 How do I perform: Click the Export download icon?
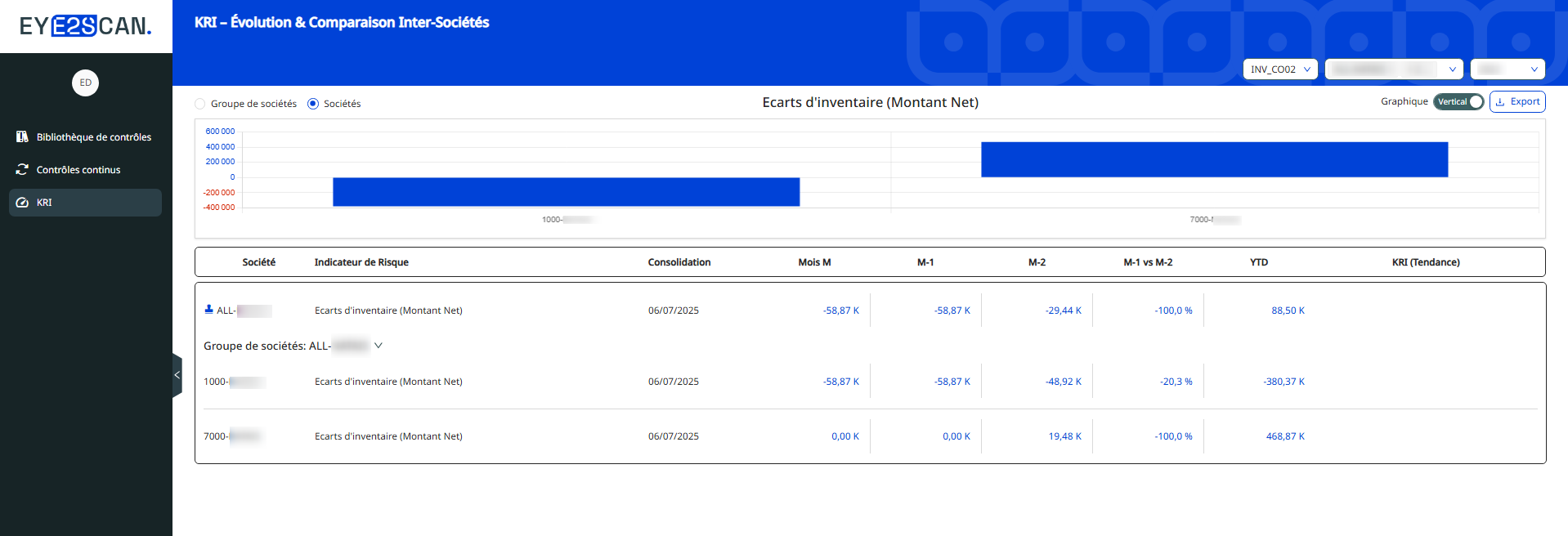(x=1500, y=102)
